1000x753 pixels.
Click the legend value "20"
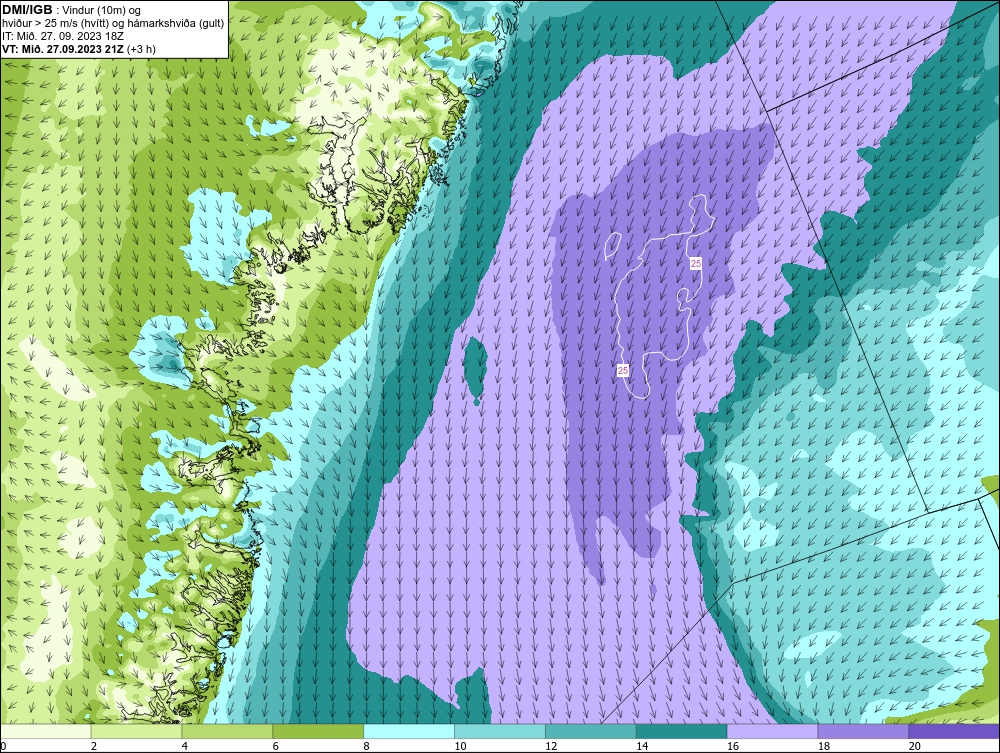915,746
